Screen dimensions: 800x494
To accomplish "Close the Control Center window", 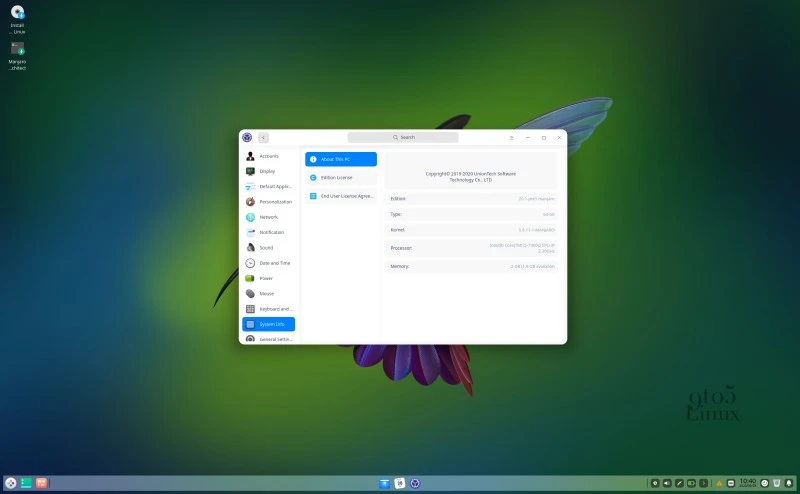I will pos(559,138).
